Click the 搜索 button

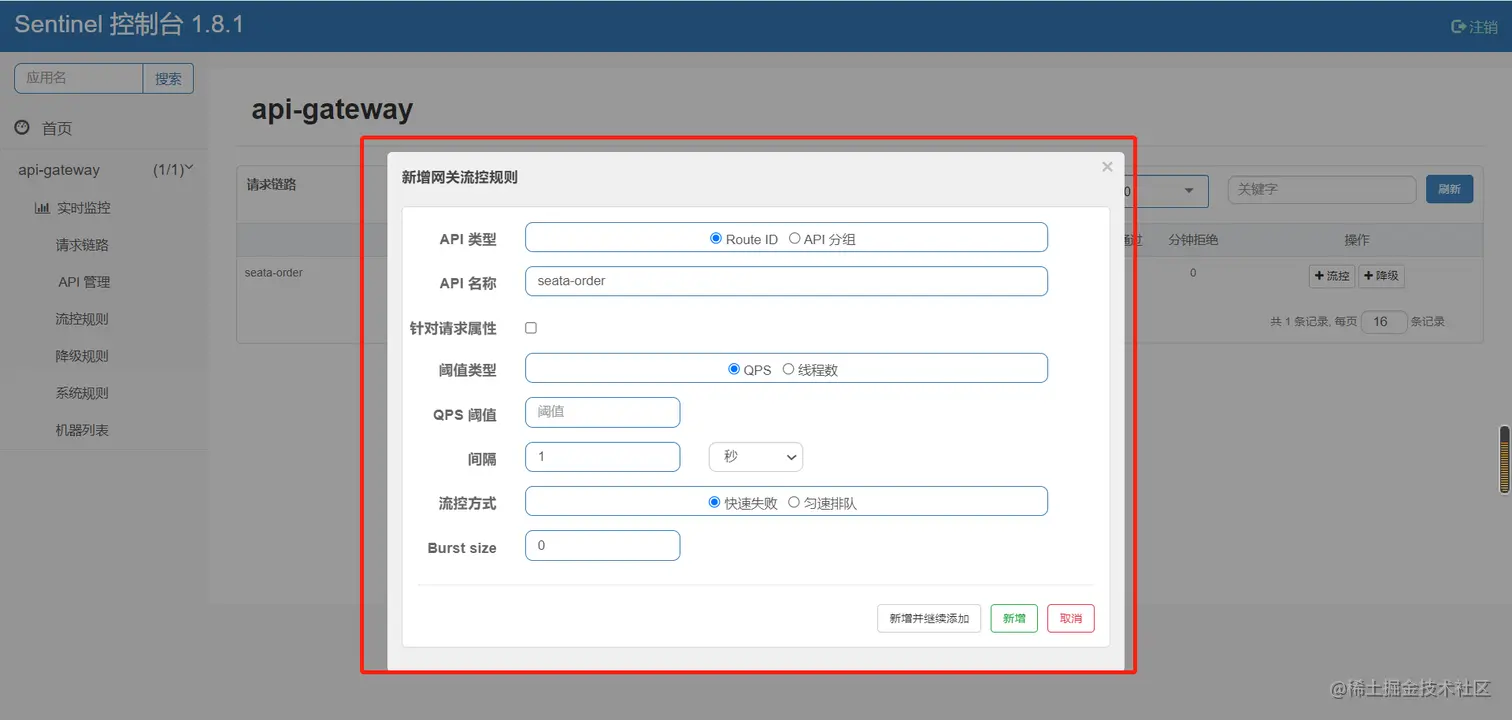[168, 79]
